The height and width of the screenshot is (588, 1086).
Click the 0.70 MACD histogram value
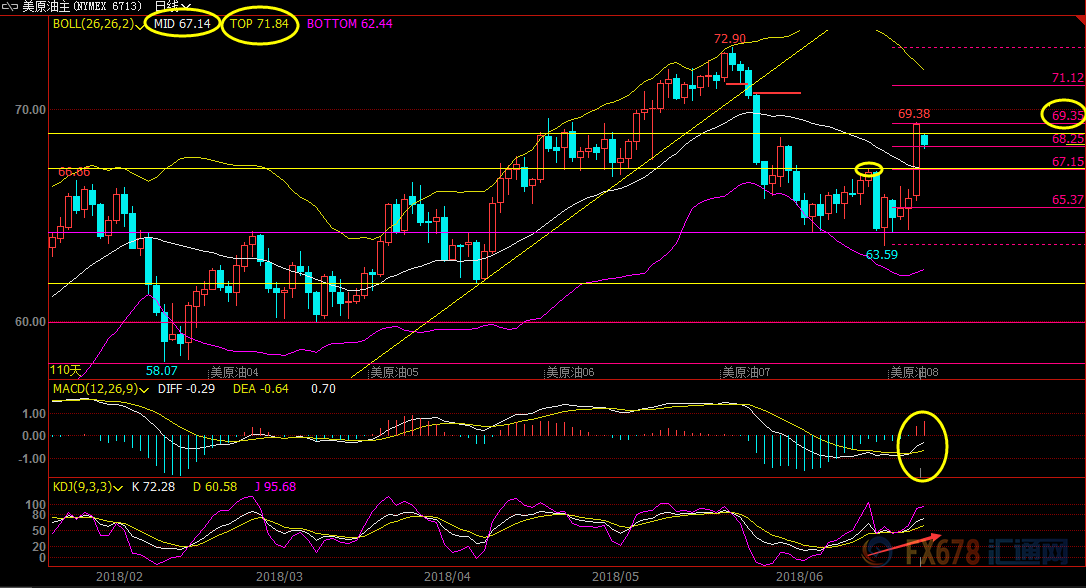coord(323,389)
